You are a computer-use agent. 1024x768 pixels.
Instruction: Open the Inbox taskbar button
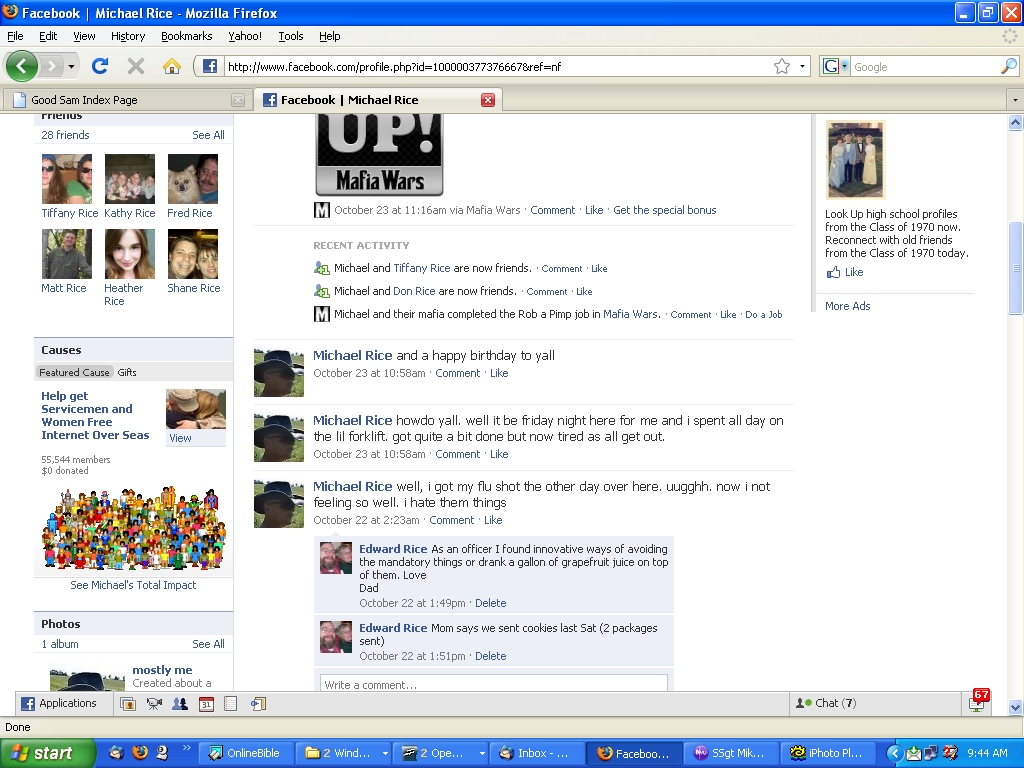537,753
